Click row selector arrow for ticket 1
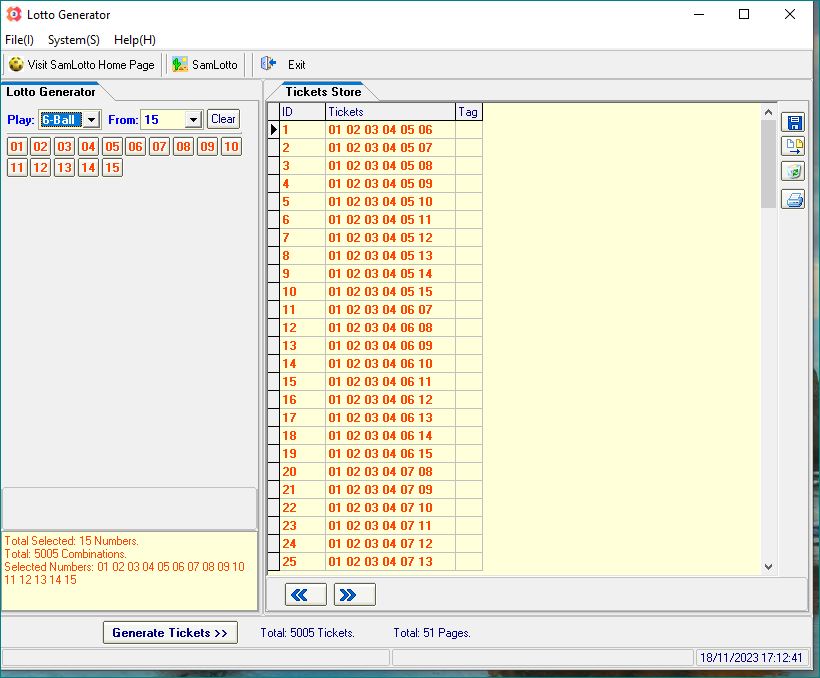The height and width of the screenshot is (678, 820). (x=274, y=130)
